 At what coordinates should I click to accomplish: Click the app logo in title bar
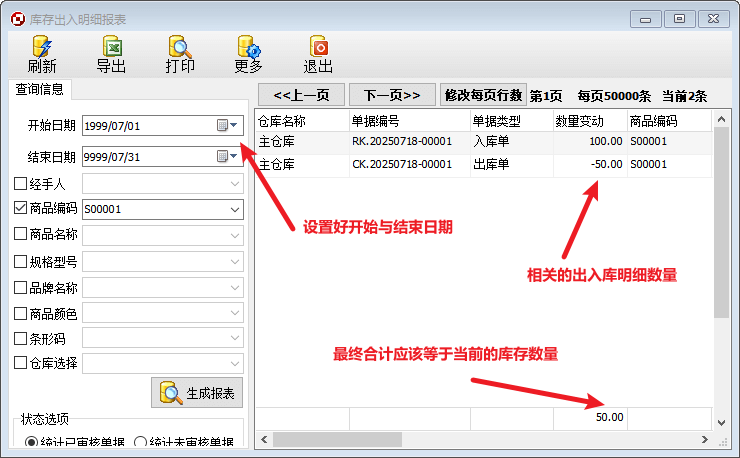click(18, 19)
